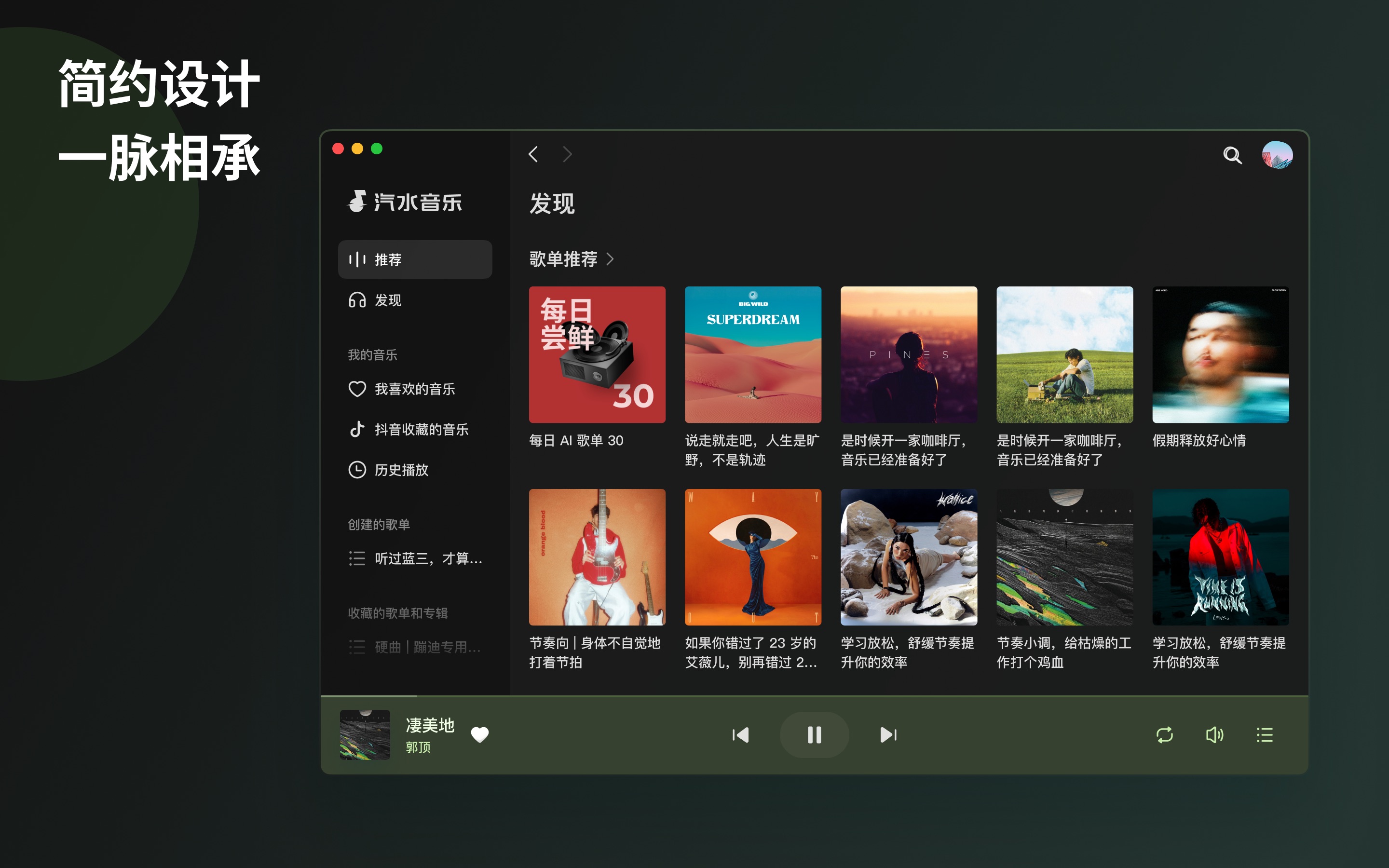Viewport: 1389px width, 868px height.
Task: Click the heart icon beside 我喜欢的音乐
Action: 357,389
